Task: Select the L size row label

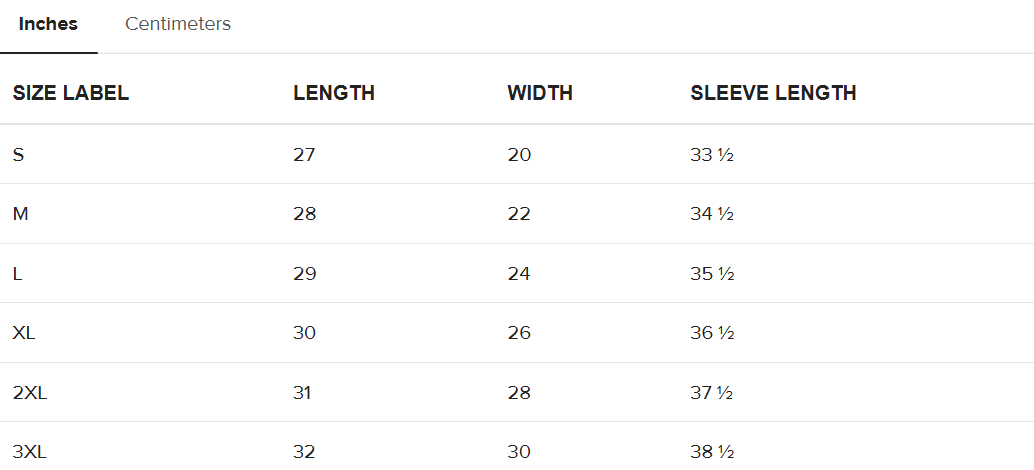Action: pos(18,274)
